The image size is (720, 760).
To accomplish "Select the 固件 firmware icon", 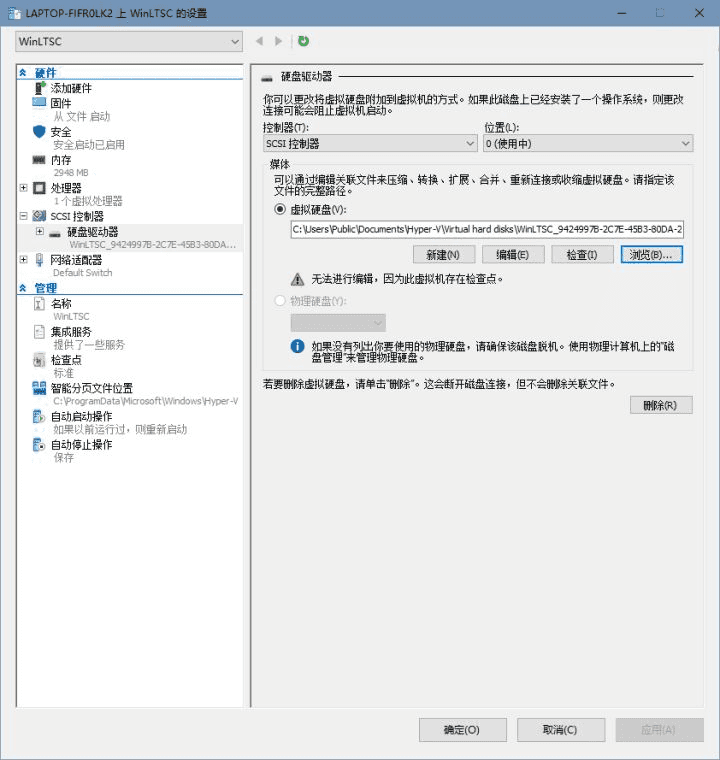I will (x=40, y=103).
